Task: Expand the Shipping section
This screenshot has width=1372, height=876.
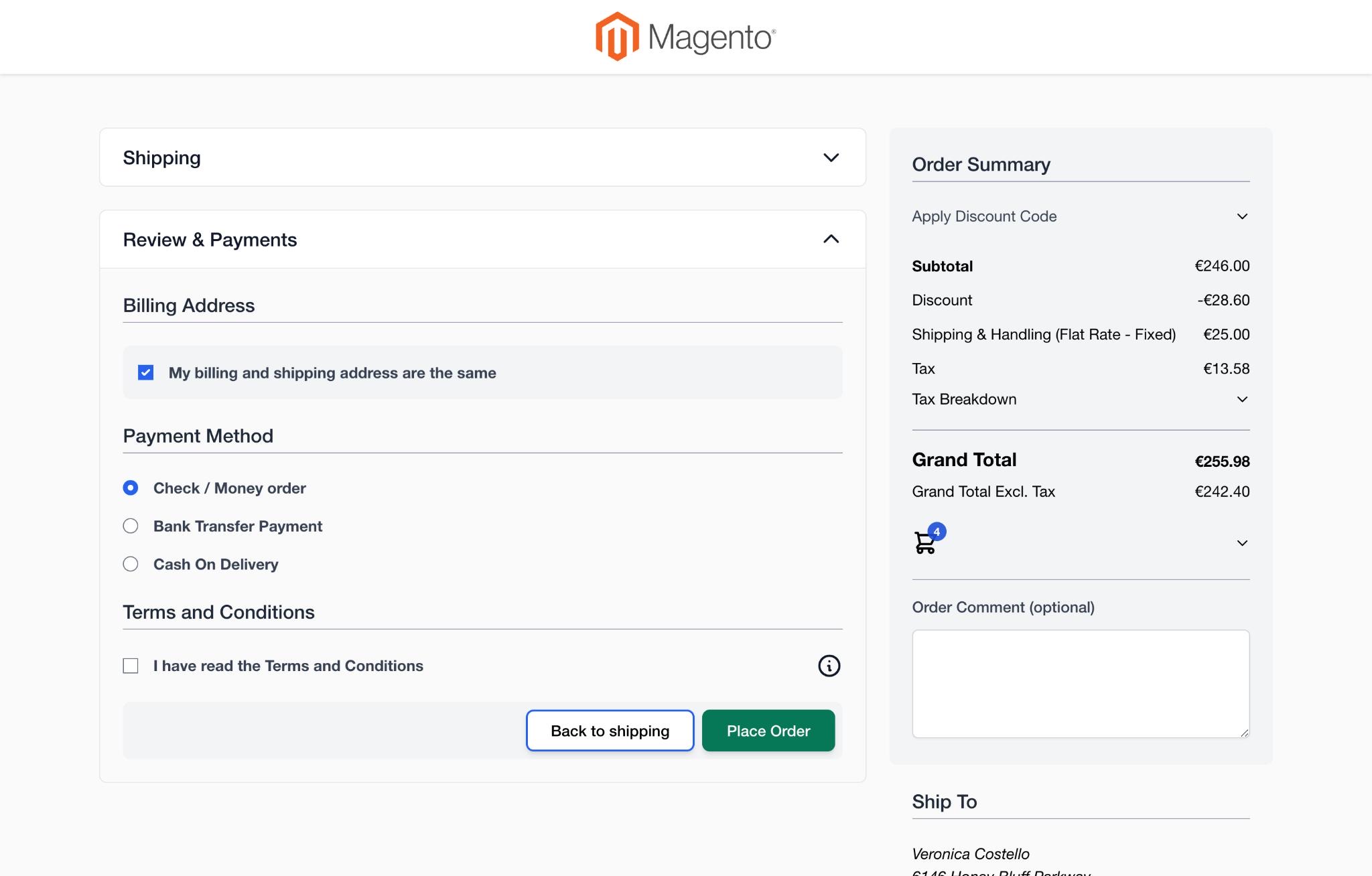Action: (x=831, y=157)
